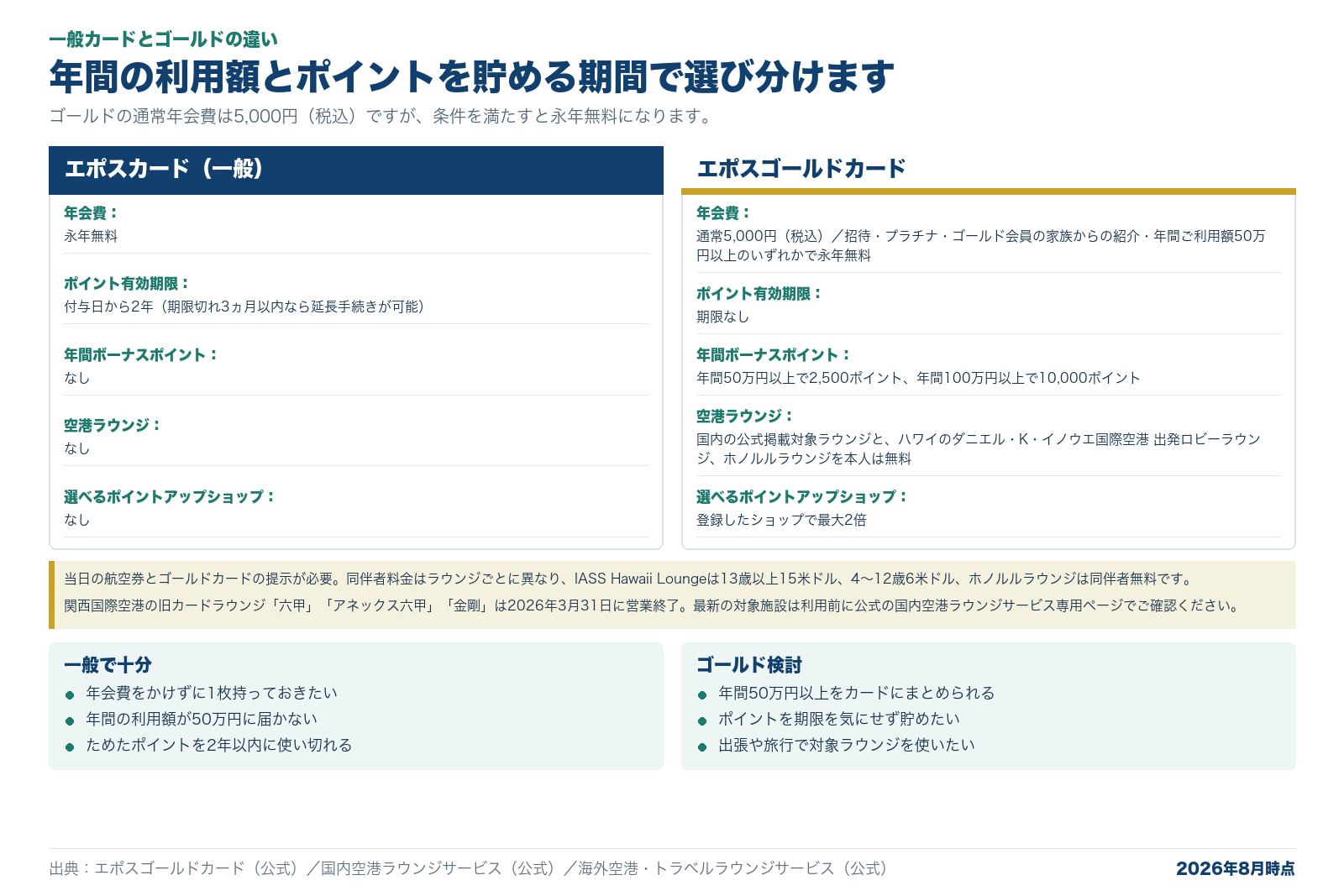Click the 'ゴールド検討' heading
This screenshot has width=1344, height=896.
click(749, 665)
